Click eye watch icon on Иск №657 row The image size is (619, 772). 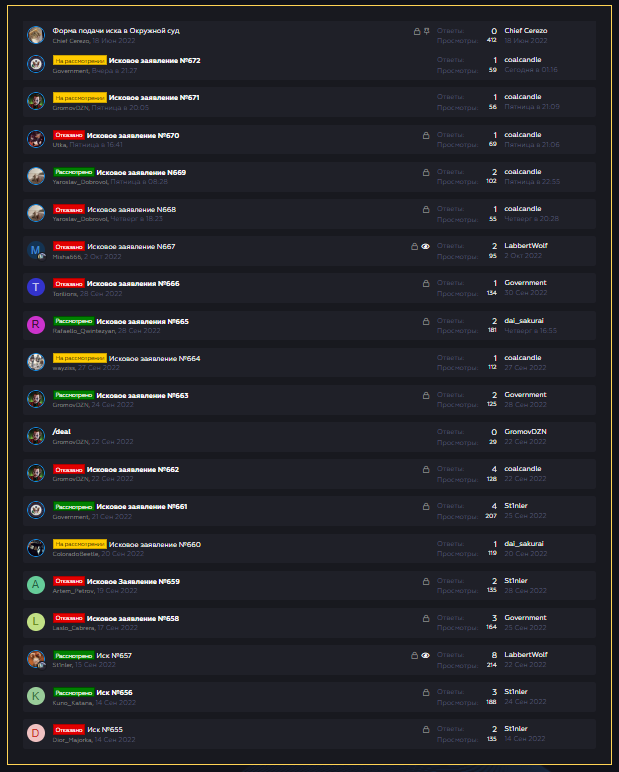point(425,655)
